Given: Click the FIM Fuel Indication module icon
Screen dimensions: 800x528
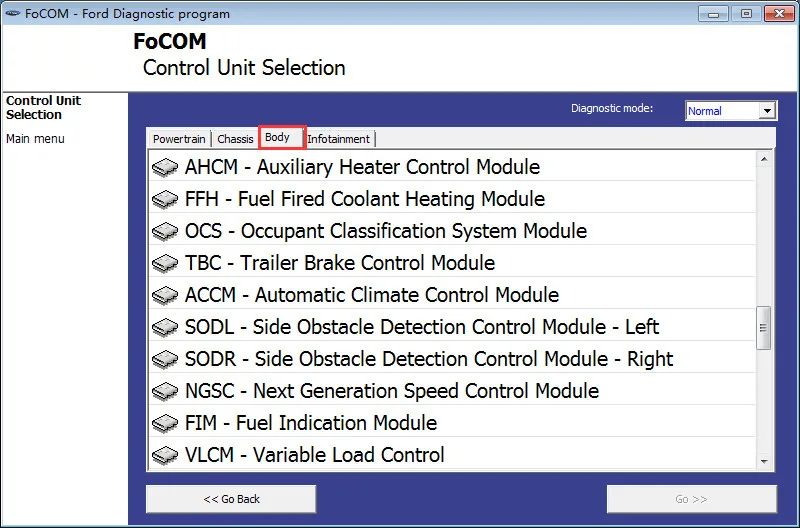Looking at the screenshot, I should pos(165,423).
